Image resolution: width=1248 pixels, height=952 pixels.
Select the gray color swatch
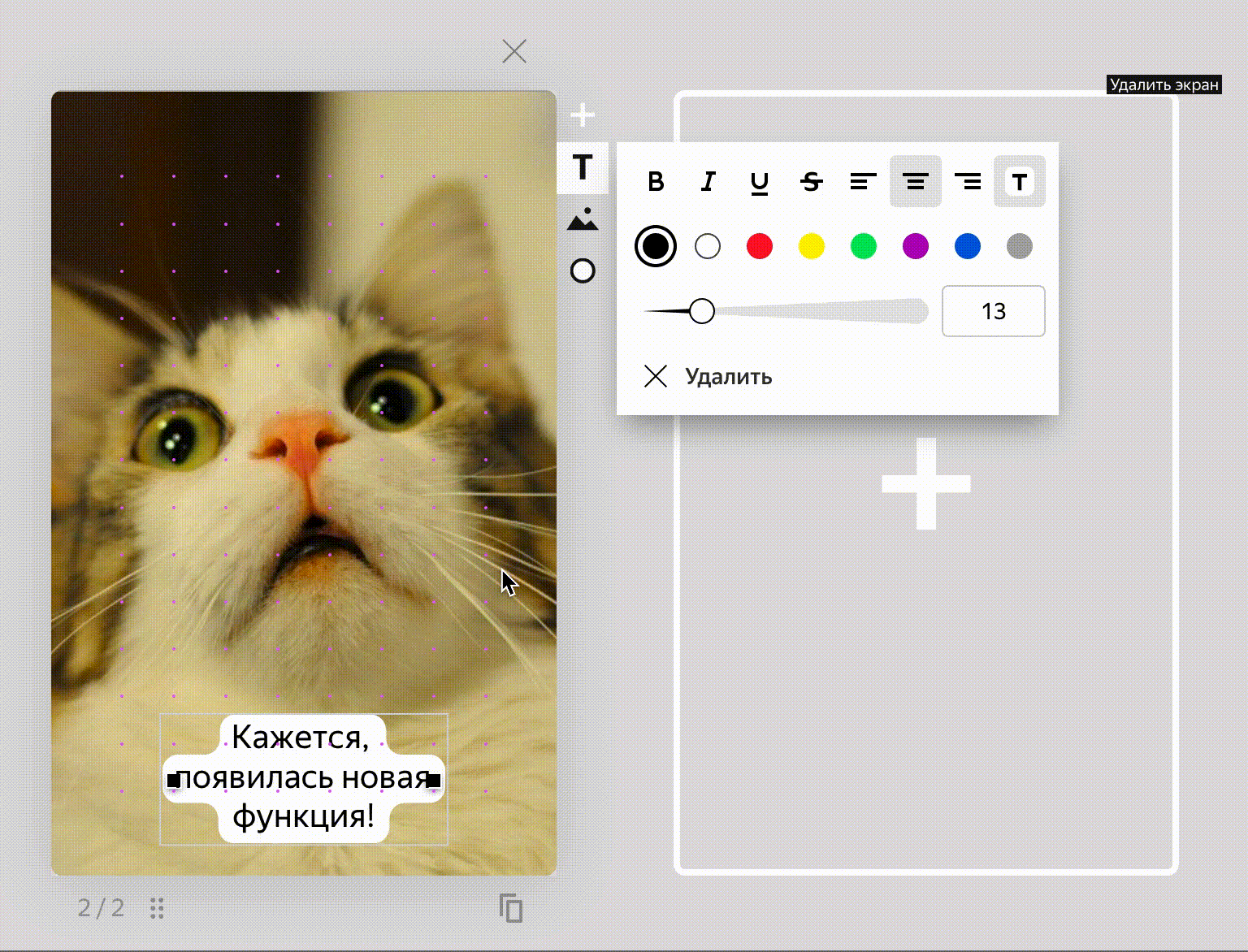click(x=1020, y=246)
